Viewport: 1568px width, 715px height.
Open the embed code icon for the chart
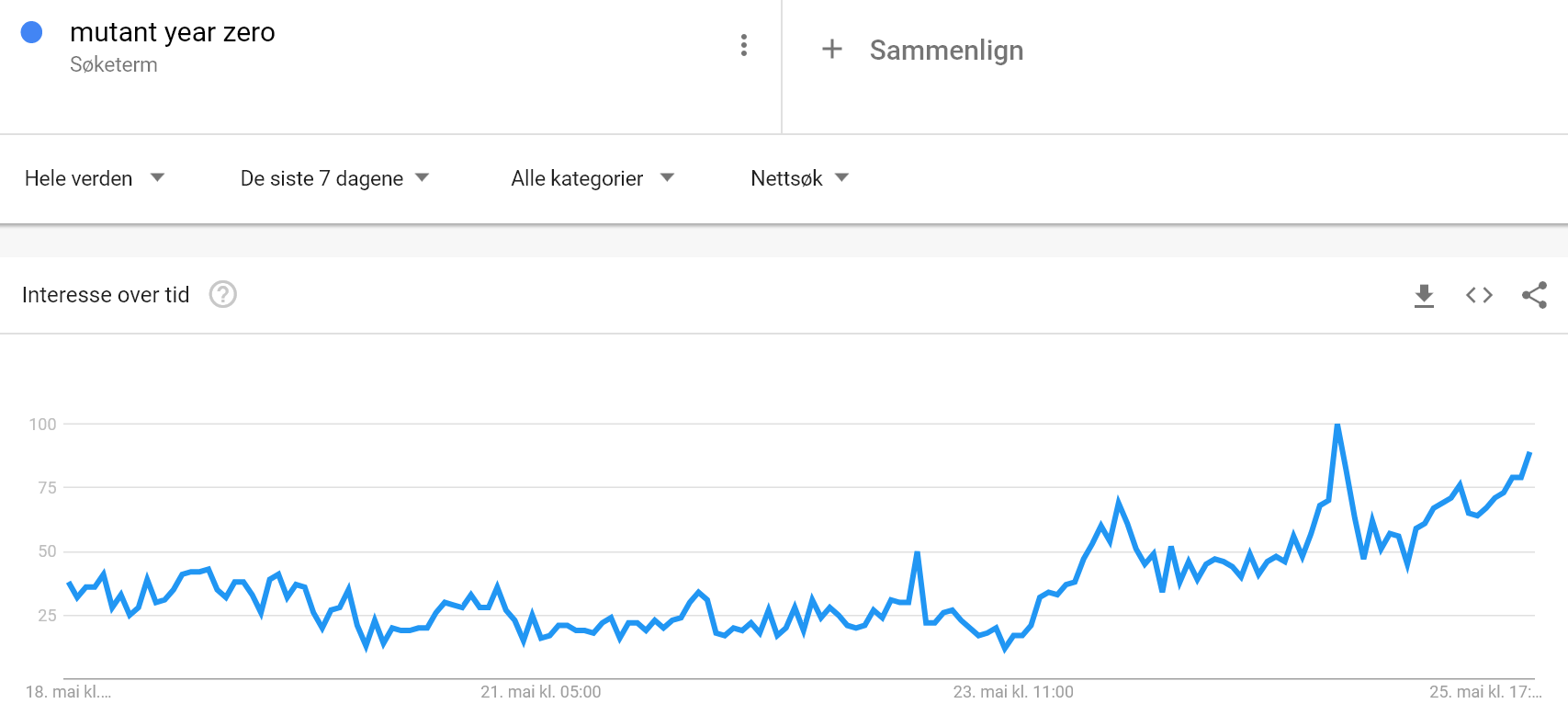[1479, 295]
